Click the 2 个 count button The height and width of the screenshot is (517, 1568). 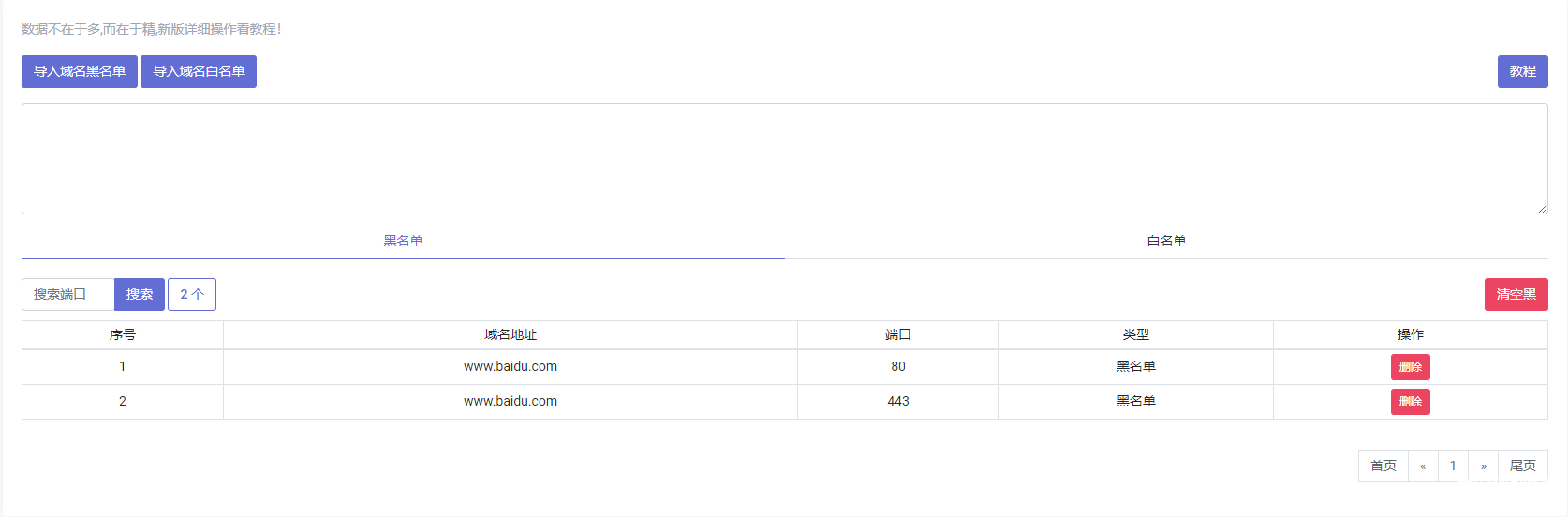(192, 294)
